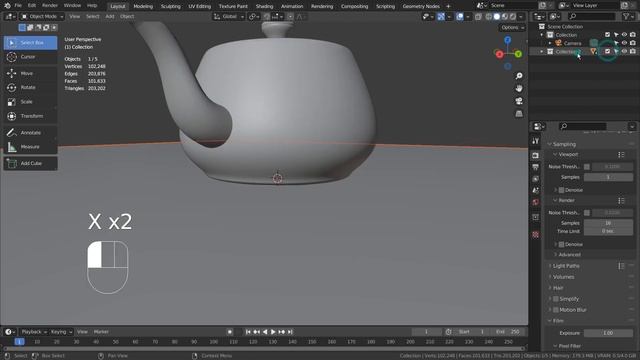Toggle X-ray display in viewport header
Screen dimensions: 640x360
pos(478,17)
